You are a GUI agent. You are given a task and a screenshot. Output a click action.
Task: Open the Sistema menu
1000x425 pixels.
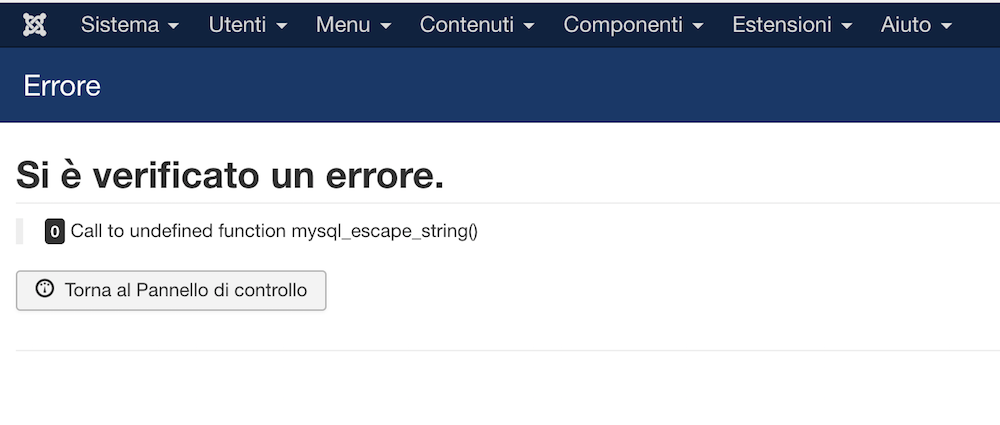click(x=129, y=25)
